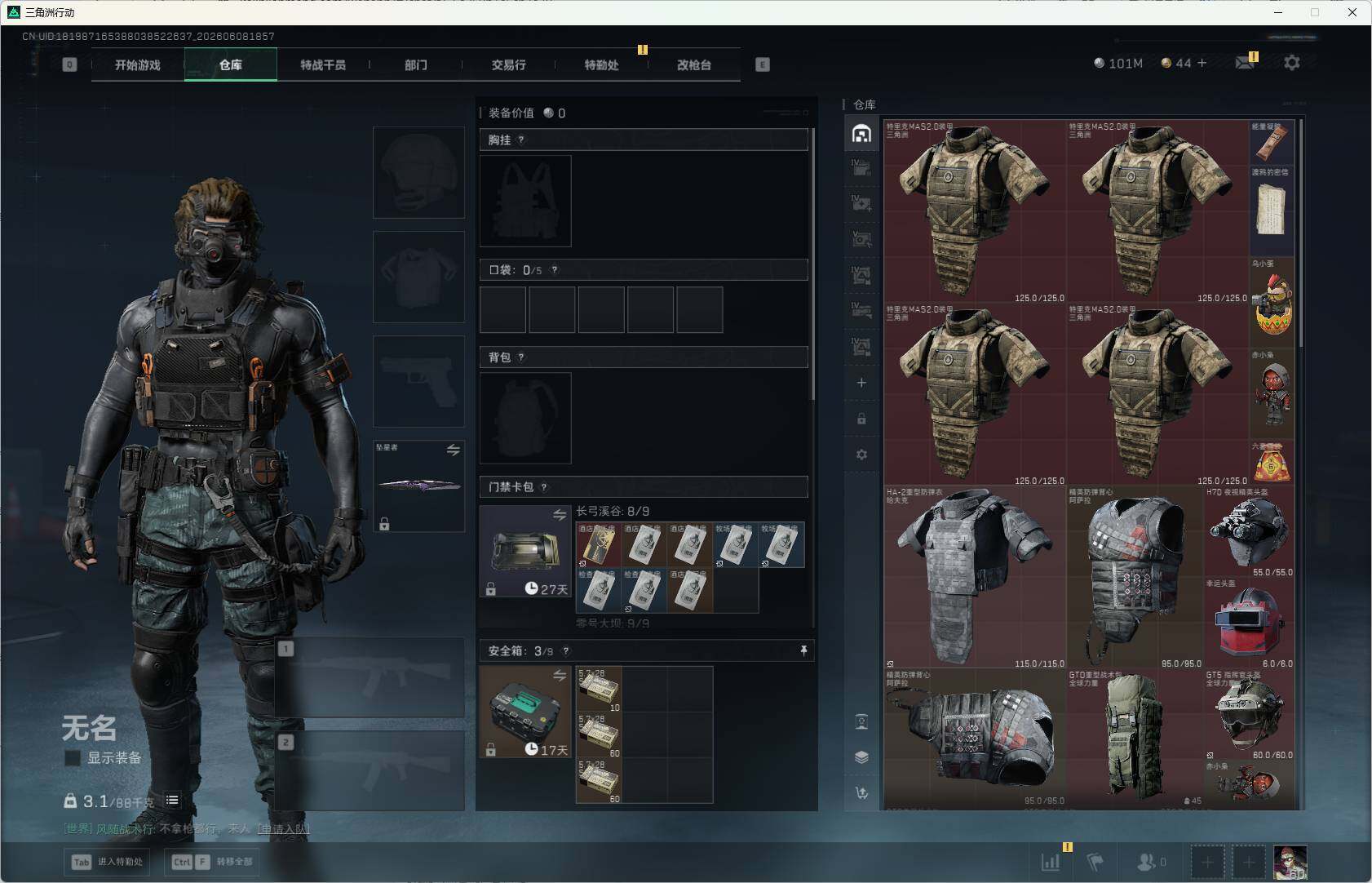Select the 幸运头盔 red helmet
This screenshot has width=1372, height=883.
pos(1250,623)
